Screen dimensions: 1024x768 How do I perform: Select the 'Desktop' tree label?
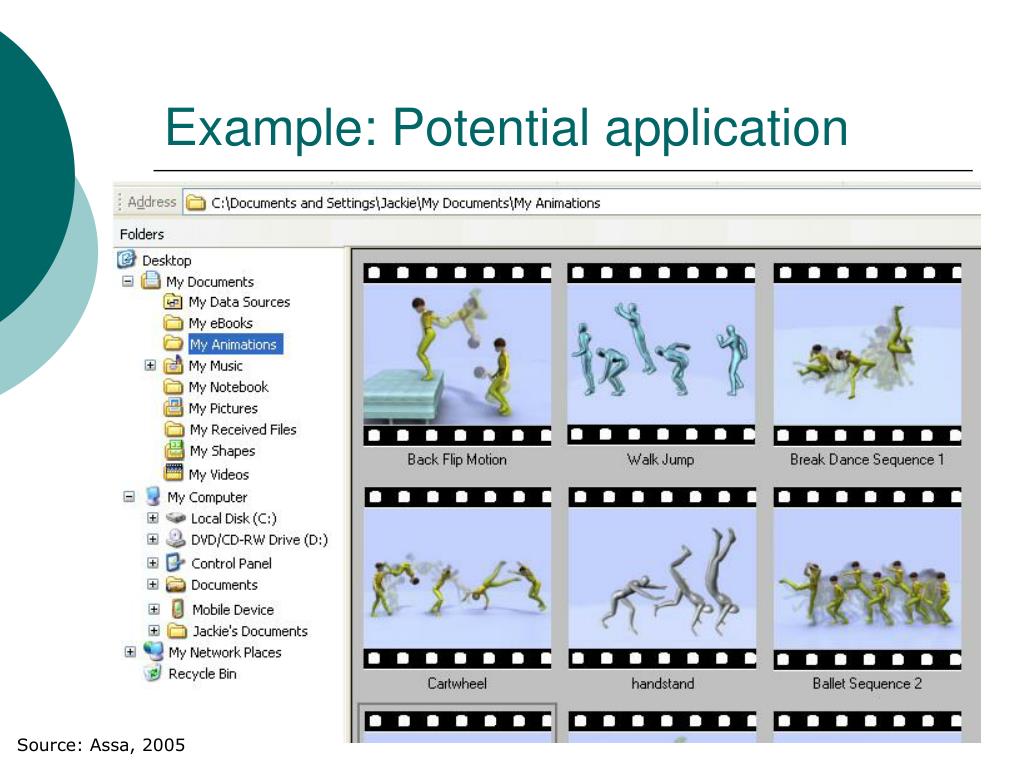pos(167,261)
